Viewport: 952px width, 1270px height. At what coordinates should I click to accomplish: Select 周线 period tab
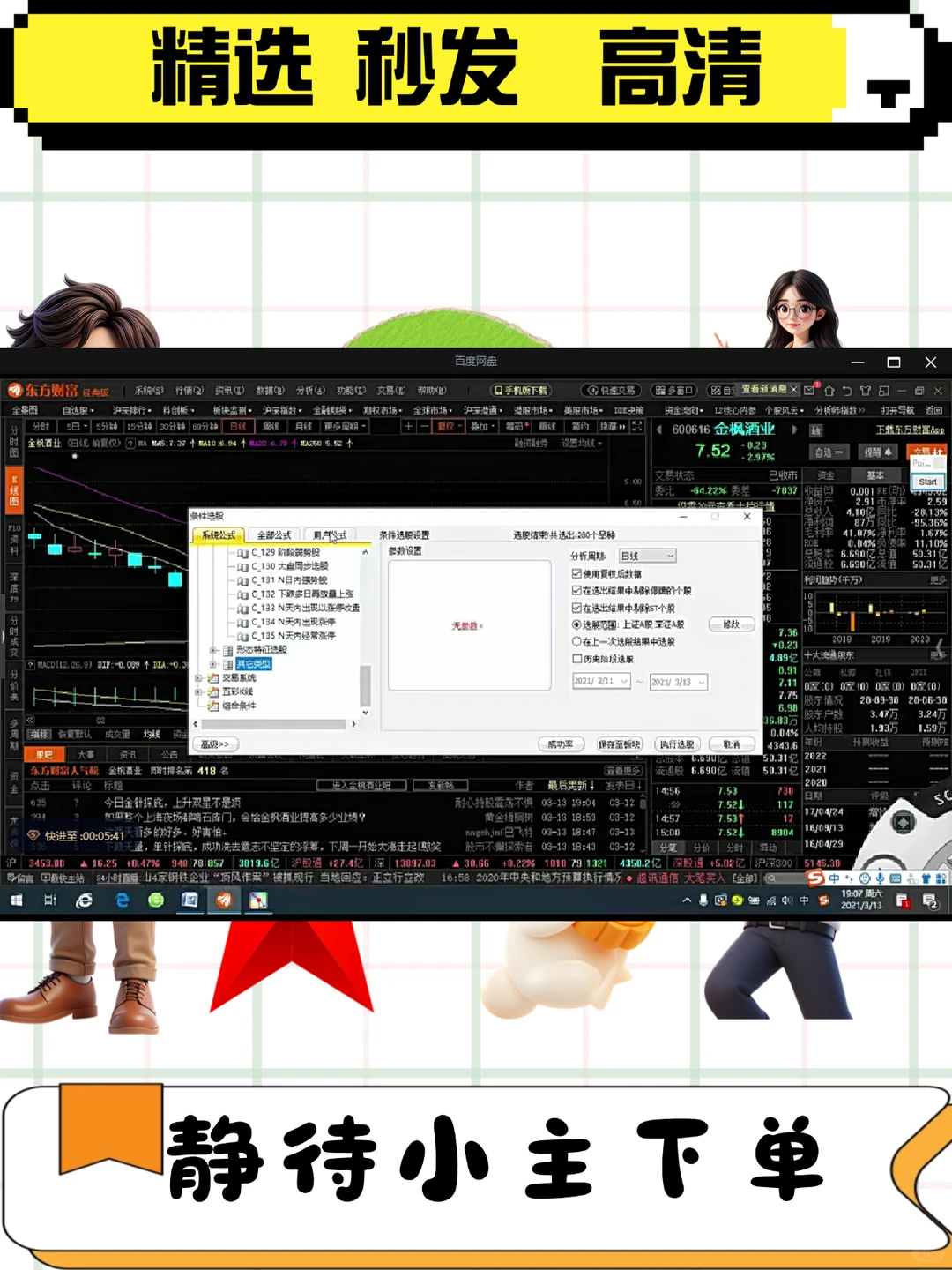(x=271, y=427)
